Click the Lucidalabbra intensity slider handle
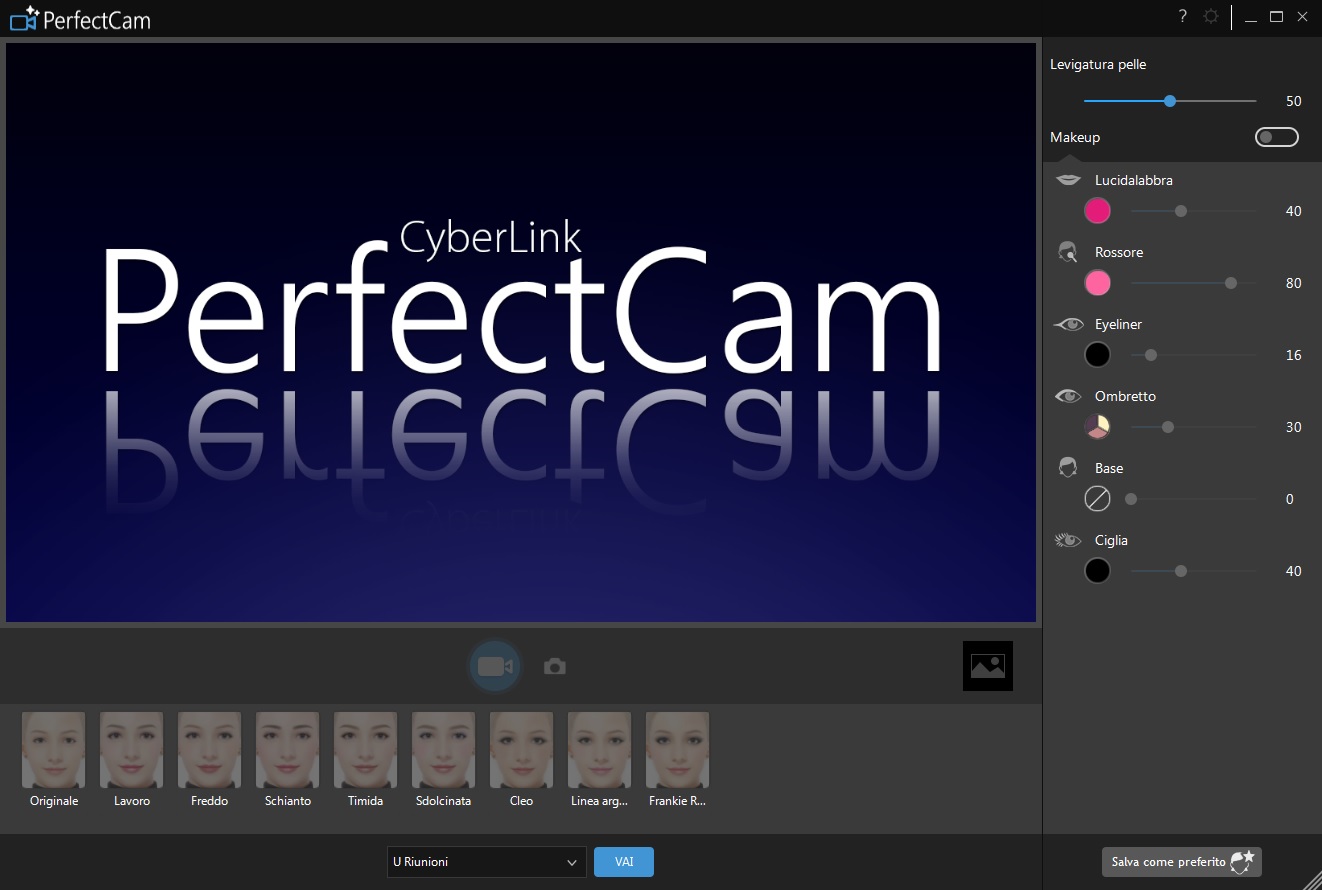 [x=1181, y=211]
